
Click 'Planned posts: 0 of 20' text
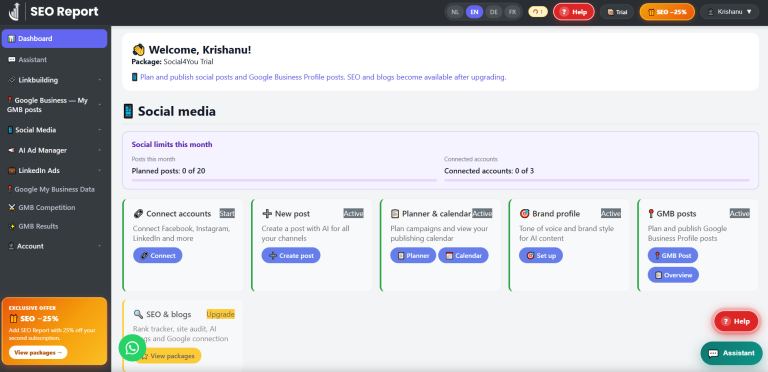(168, 171)
